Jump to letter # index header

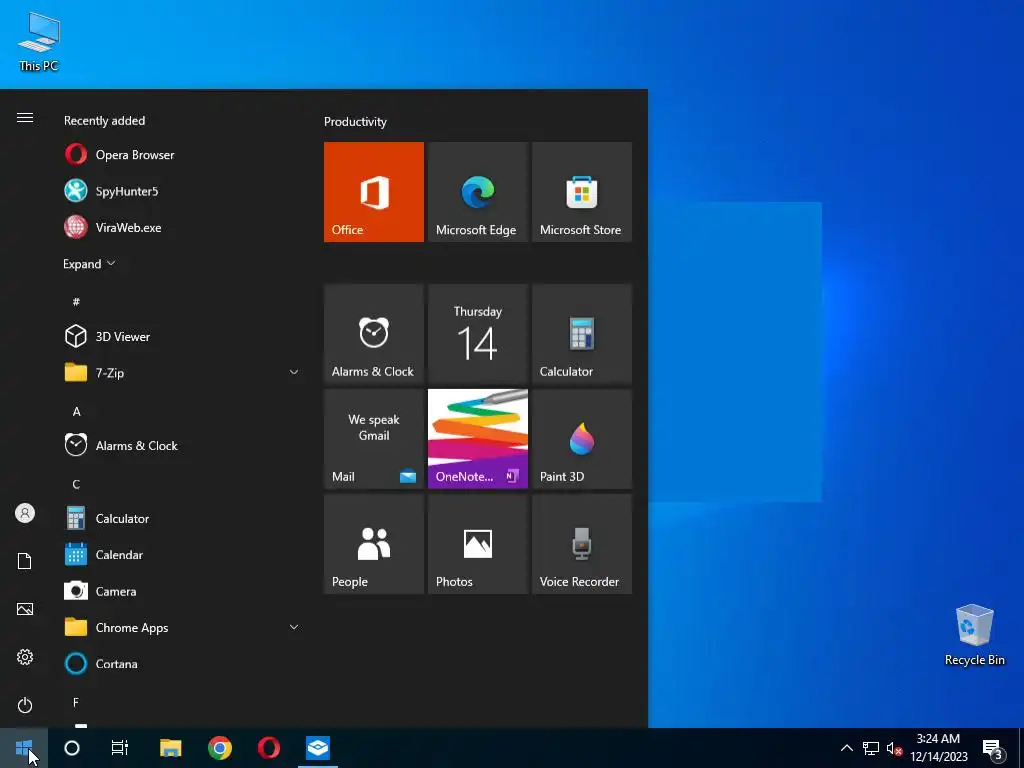(x=76, y=301)
